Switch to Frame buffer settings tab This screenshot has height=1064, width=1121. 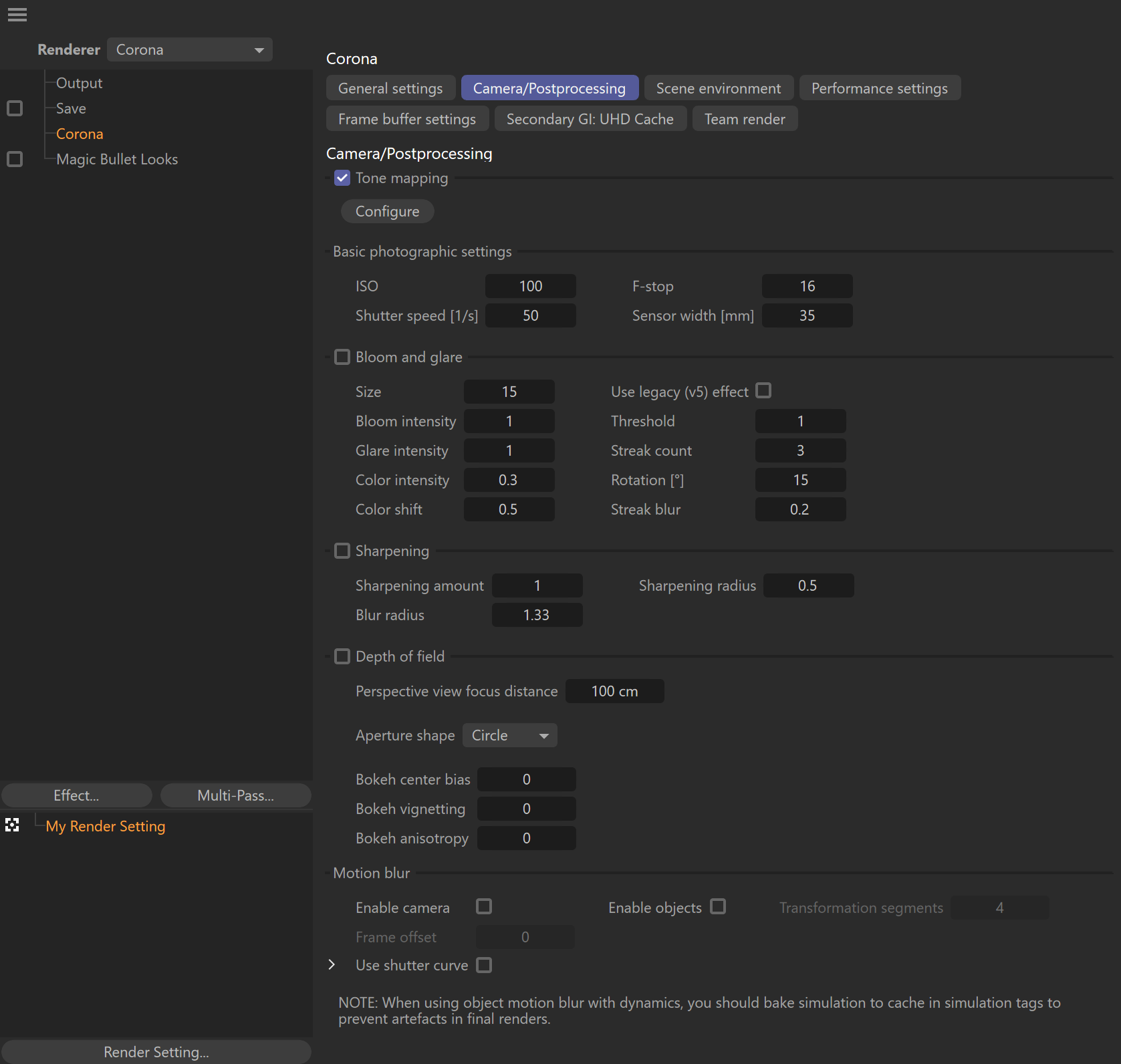(x=407, y=119)
